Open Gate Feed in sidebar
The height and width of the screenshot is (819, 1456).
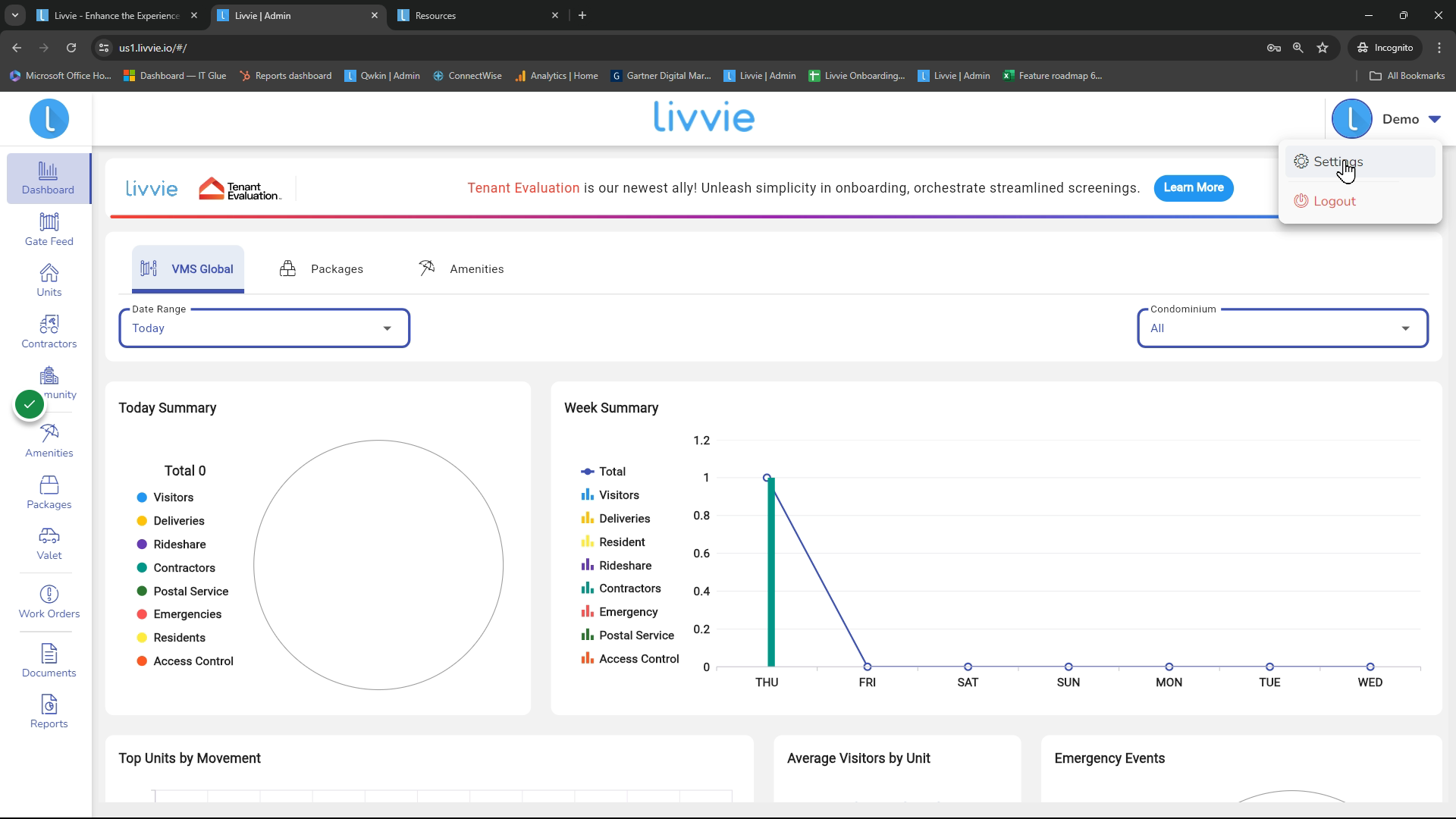49,230
